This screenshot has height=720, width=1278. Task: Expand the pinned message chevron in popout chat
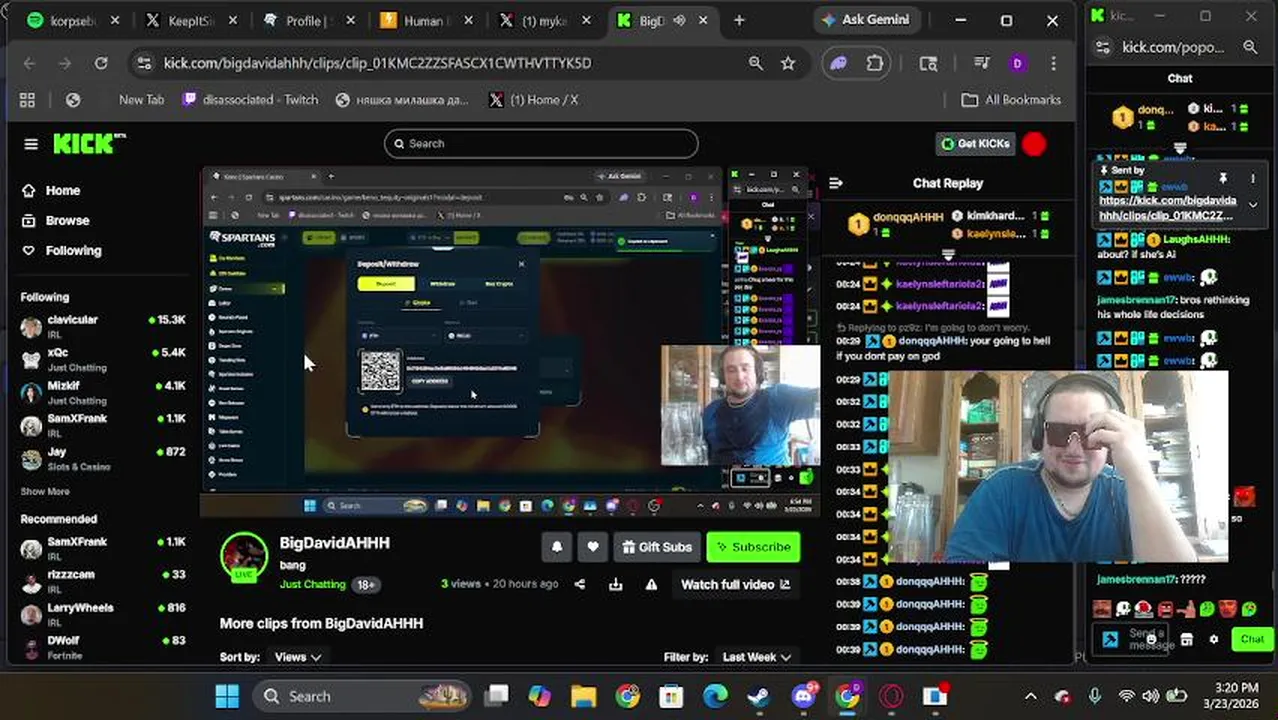pyautogui.click(x=1252, y=205)
